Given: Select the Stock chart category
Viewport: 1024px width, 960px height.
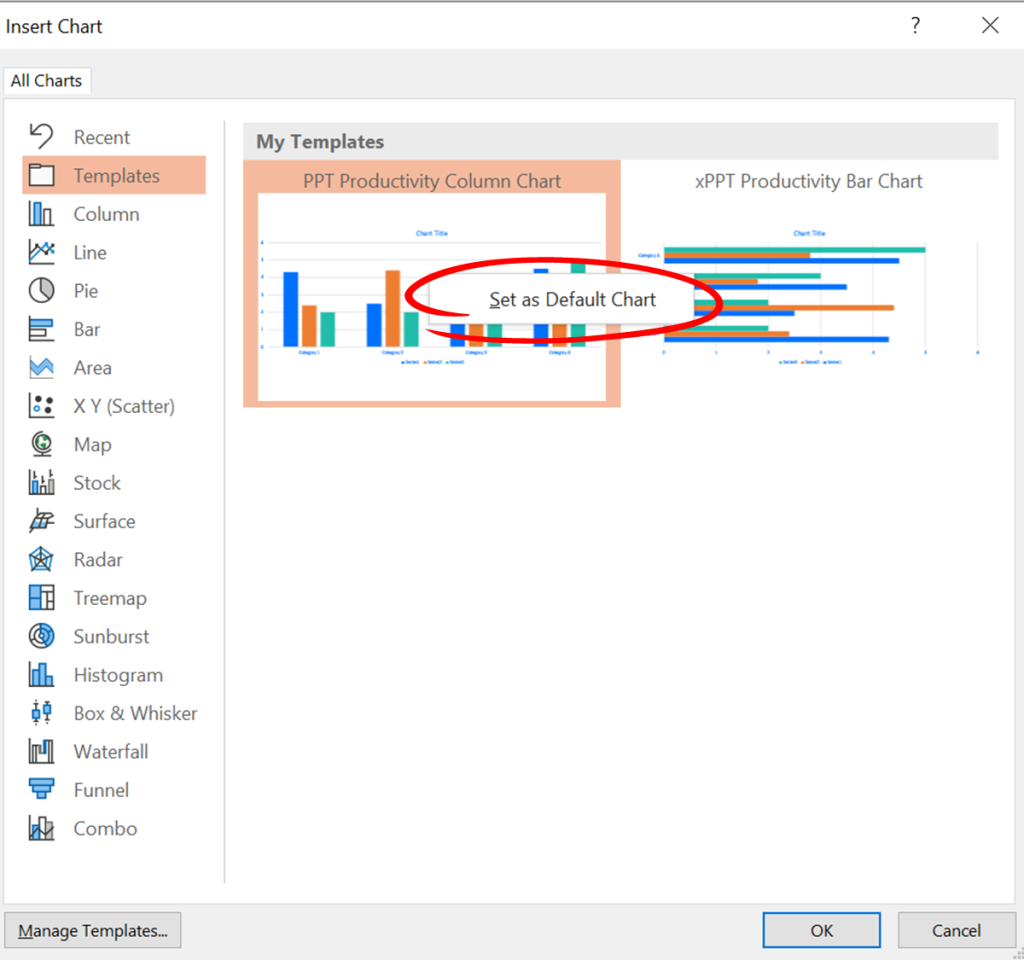Looking at the screenshot, I should pos(96,482).
